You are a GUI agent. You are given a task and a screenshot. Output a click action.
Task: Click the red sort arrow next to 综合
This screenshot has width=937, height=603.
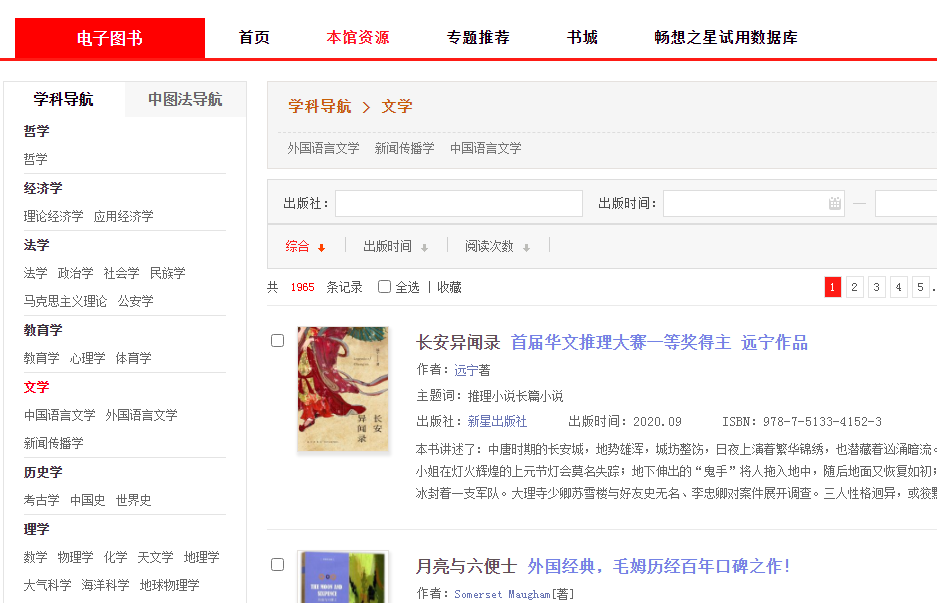click(321, 247)
